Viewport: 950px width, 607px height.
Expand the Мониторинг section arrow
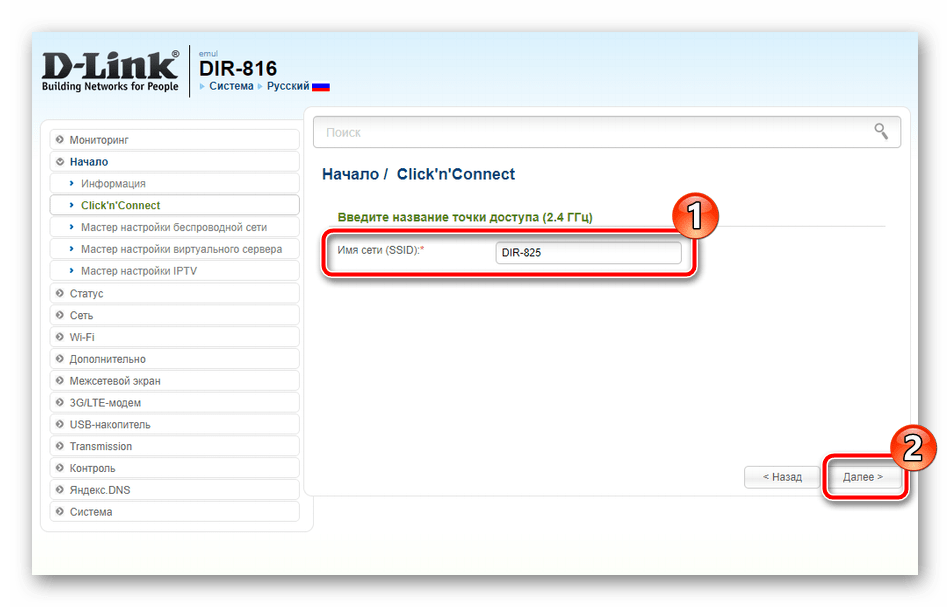59,139
